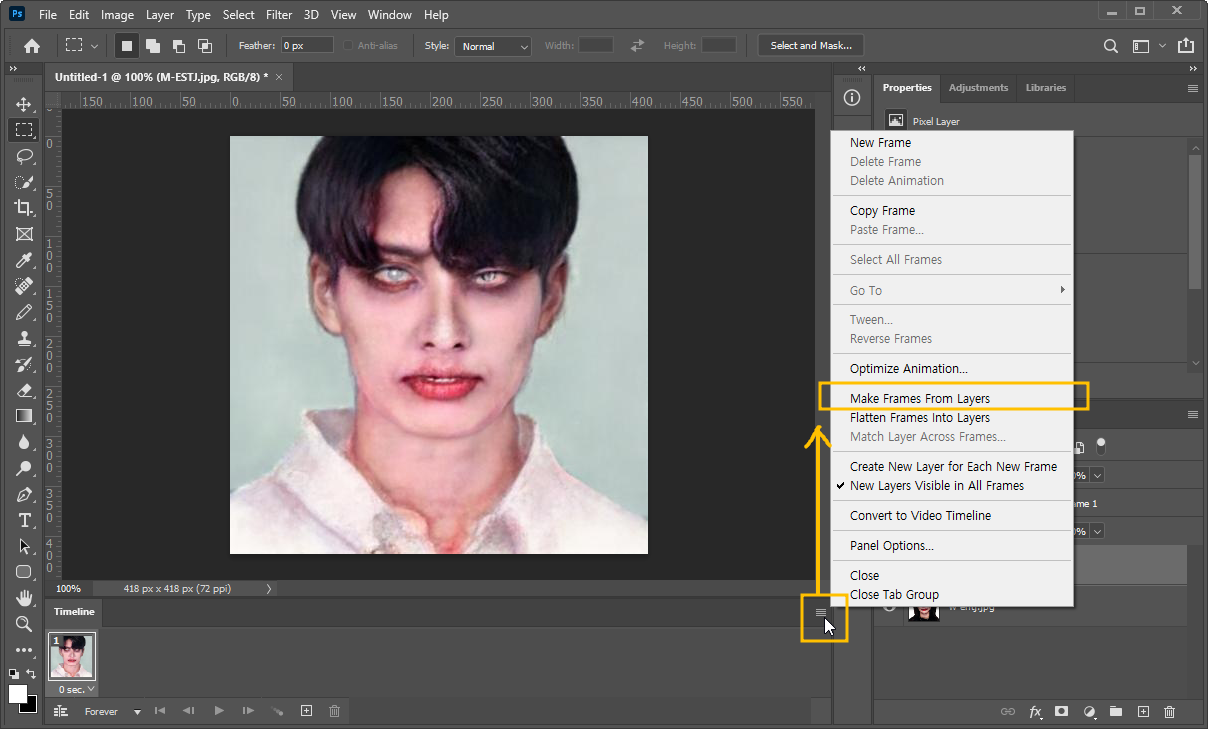The height and width of the screenshot is (729, 1208).
Task: Switch to the Adjustments tab
Action: [x=978, y=87]
